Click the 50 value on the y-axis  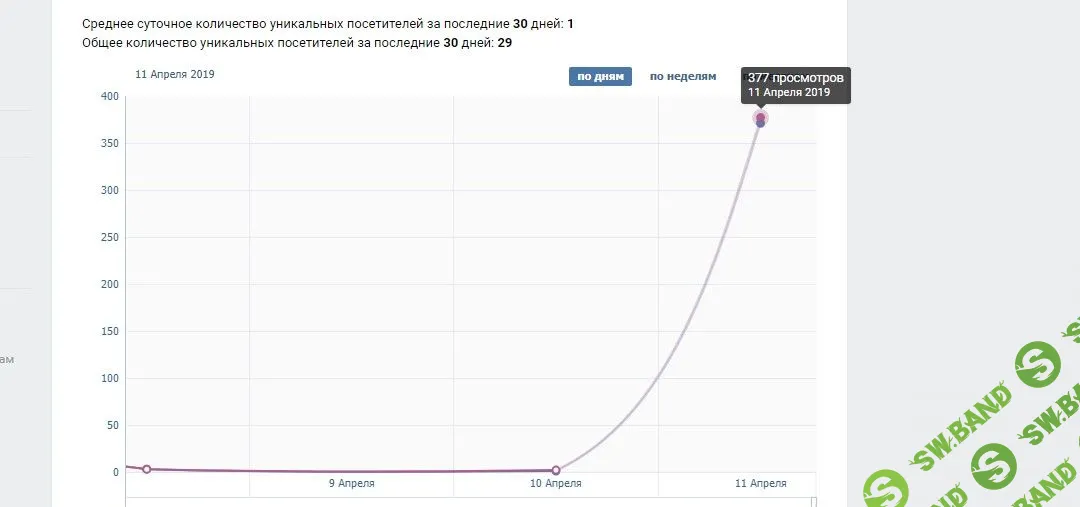[x=112, y=426]
